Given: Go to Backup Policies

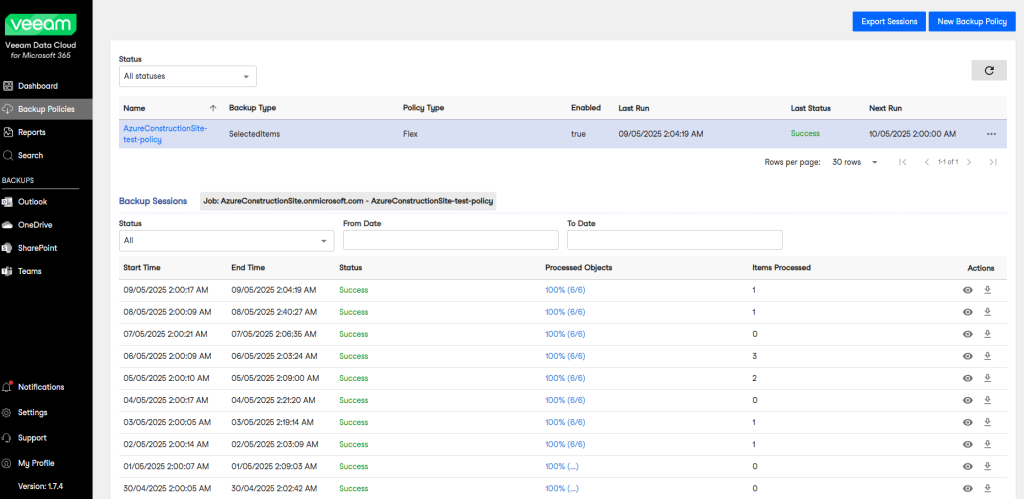Looking at the screenshot, I should (x=46, y=109).
